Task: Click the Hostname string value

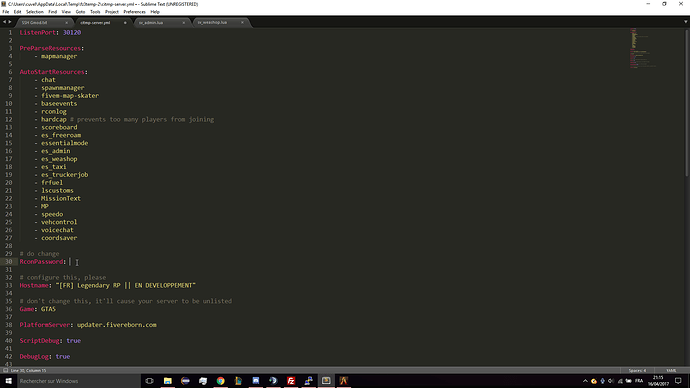Action: click(x=125, y=286)
